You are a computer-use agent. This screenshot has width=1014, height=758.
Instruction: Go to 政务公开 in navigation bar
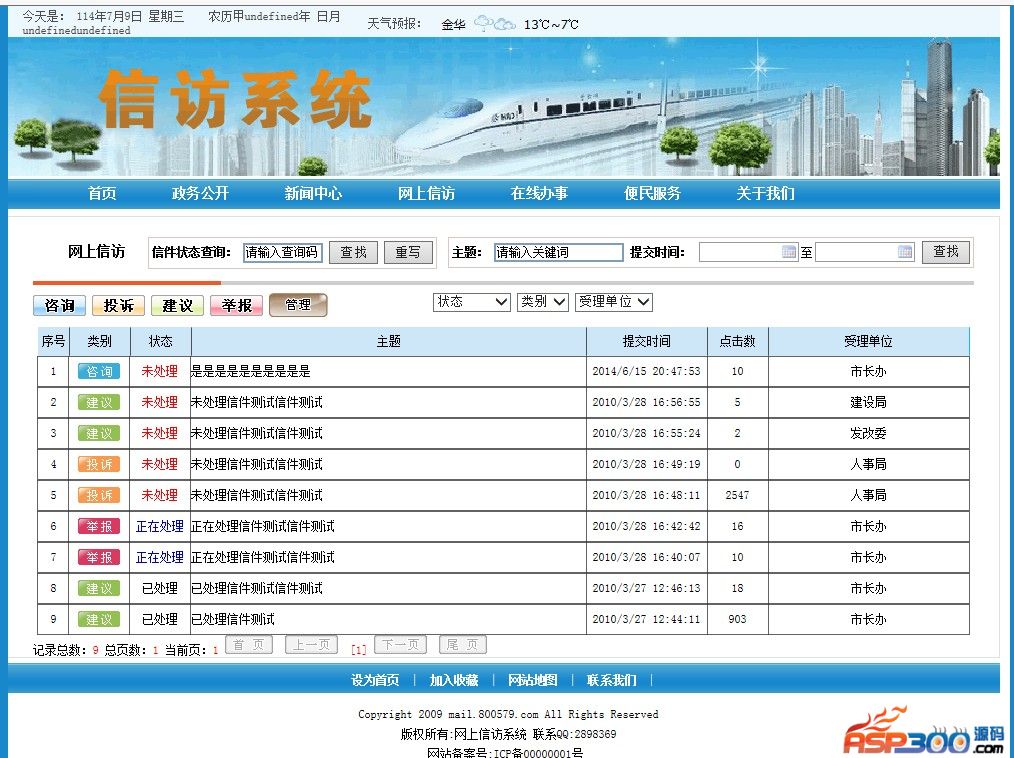(x=200, y=193)
